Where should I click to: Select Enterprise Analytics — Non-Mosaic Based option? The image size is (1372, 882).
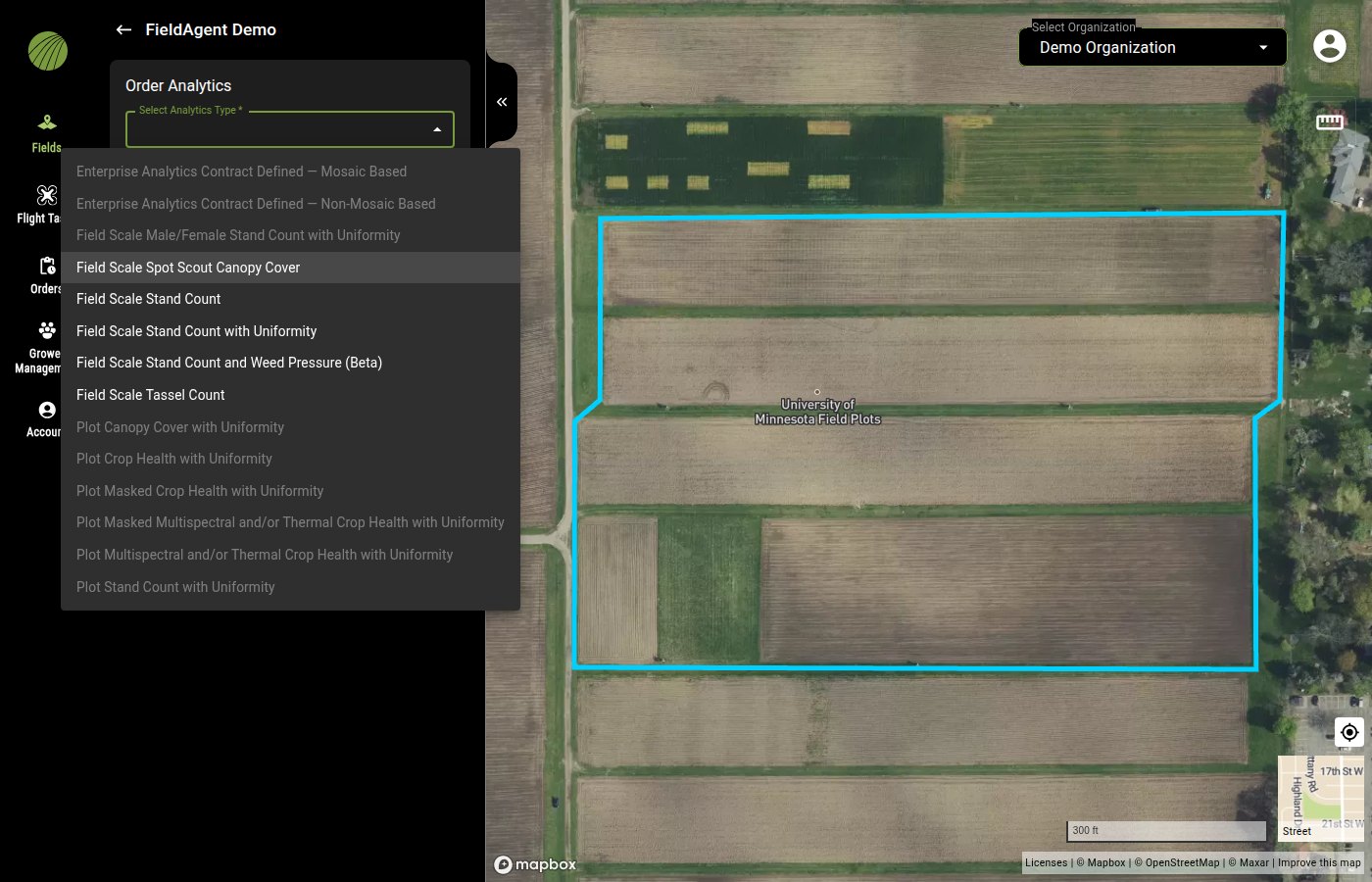(x=290, y=204)
